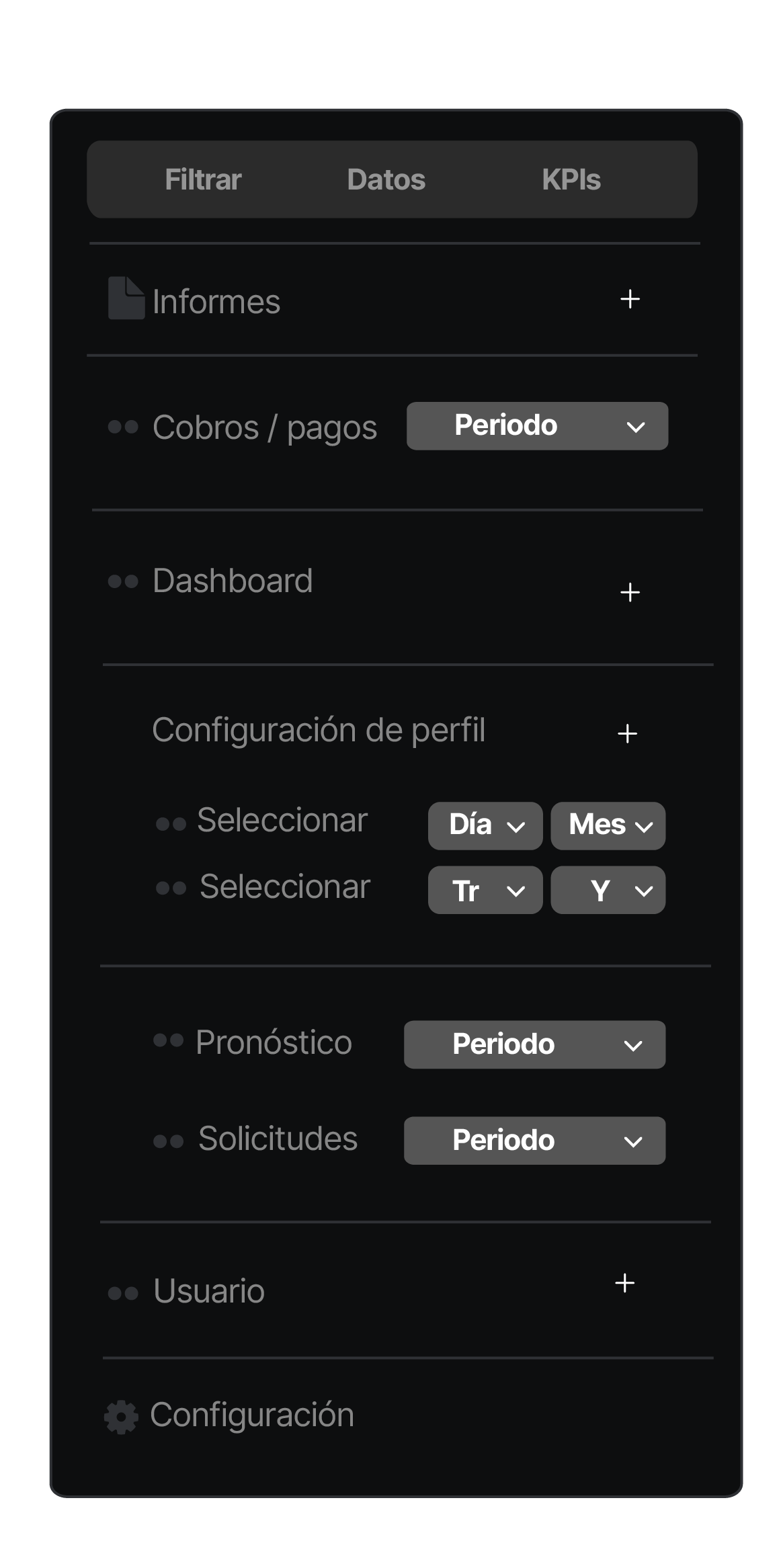This screenshot has width=781, height=1568.
Task: Click the plus icon beside Informes
Action: [x=630, y=299]
